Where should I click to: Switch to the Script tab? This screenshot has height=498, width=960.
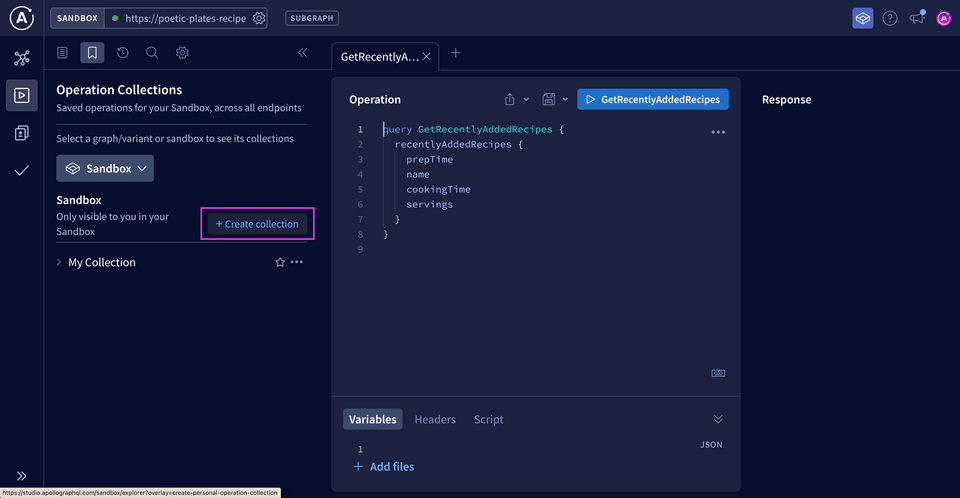(489, 420)
